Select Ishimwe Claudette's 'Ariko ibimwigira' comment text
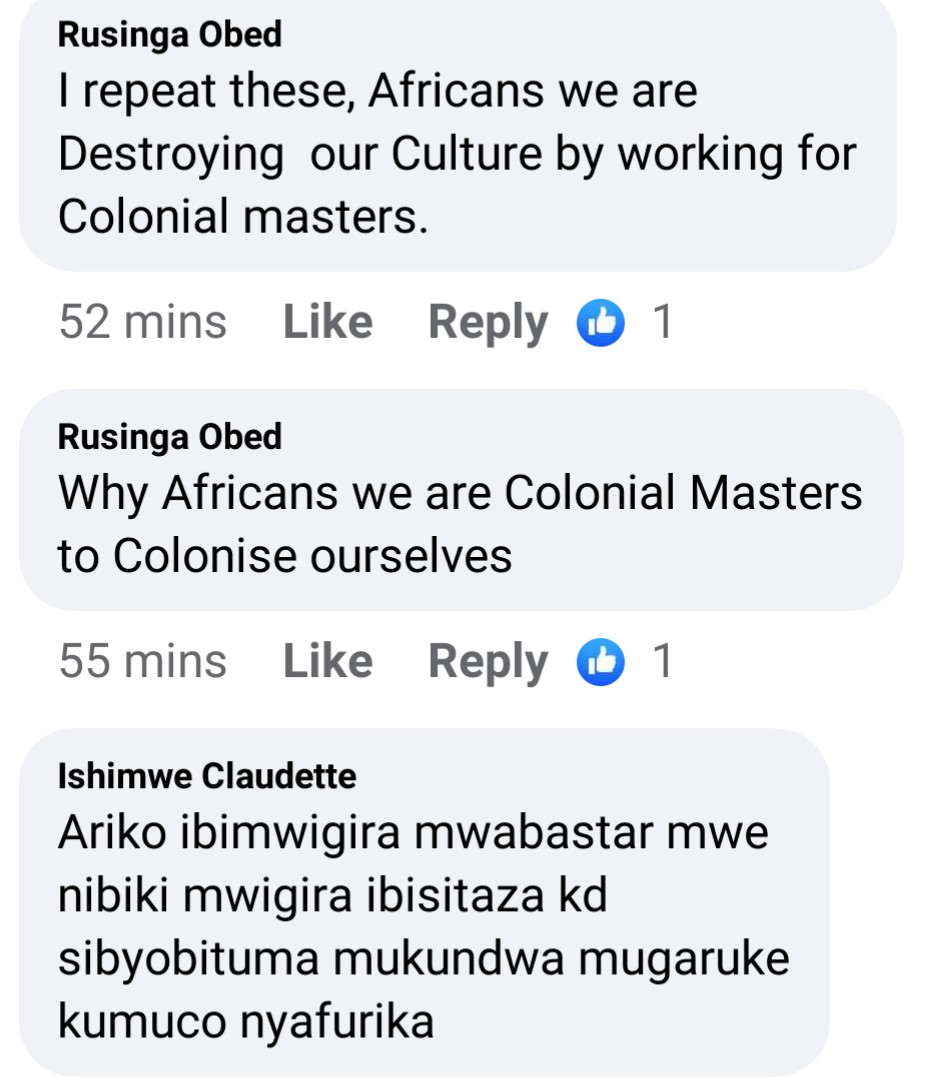The width and height of the screenshot is (932, 1079). 412,832
